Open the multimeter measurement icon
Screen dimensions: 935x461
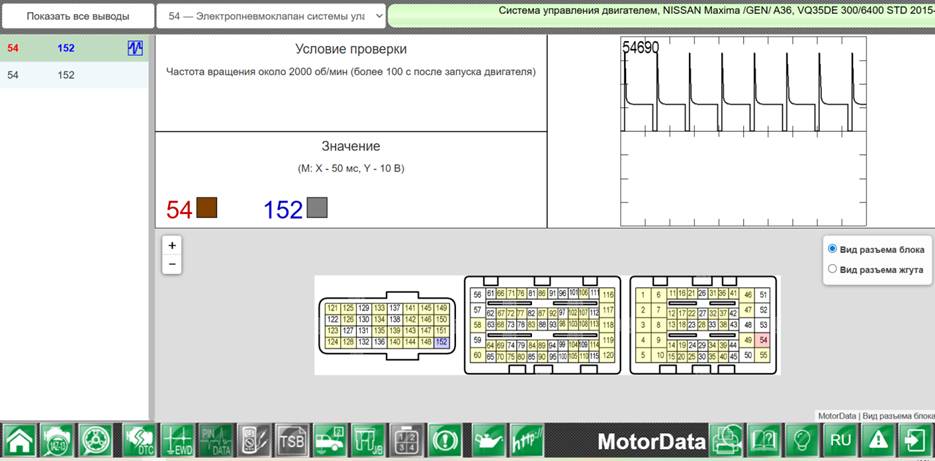click(x=253, y=441)
